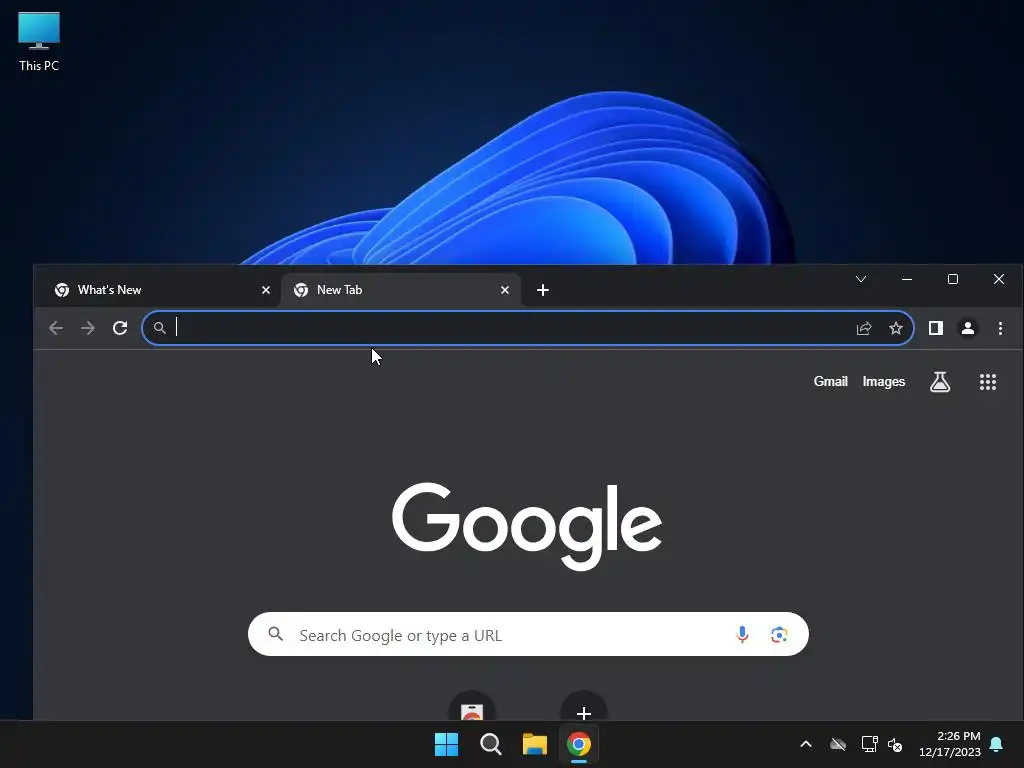This screenshot has width=1024, height=768.
Task: Open Windows taskbar search
Action: coord(490,744)
